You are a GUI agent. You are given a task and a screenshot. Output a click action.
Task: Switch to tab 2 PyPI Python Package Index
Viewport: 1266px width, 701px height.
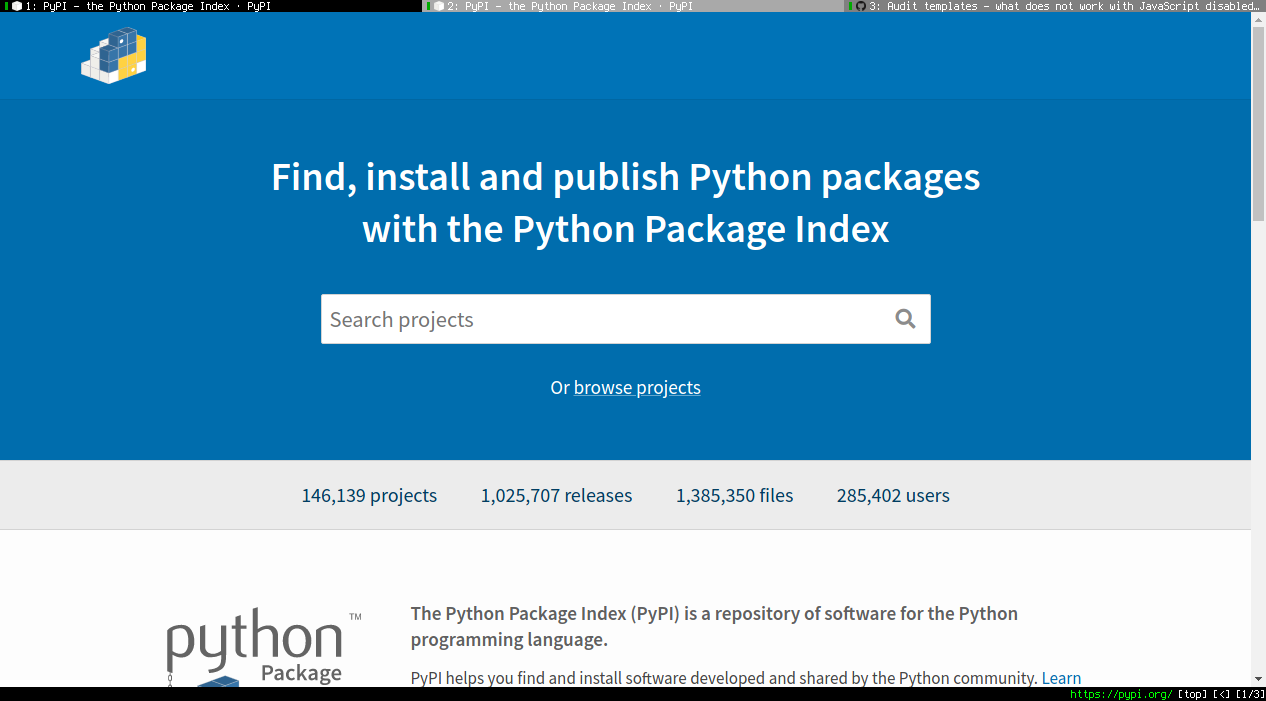point(633,6)
